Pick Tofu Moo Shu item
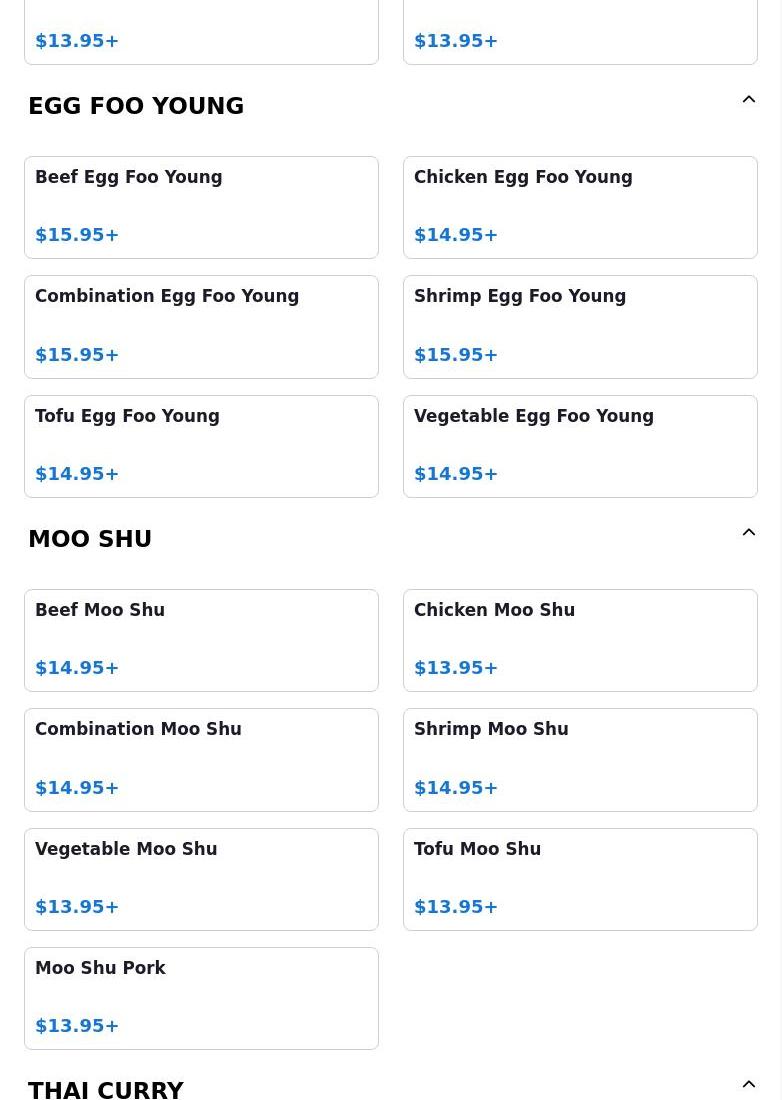Viewport: 782px width, 1100px height. (580, 879)
